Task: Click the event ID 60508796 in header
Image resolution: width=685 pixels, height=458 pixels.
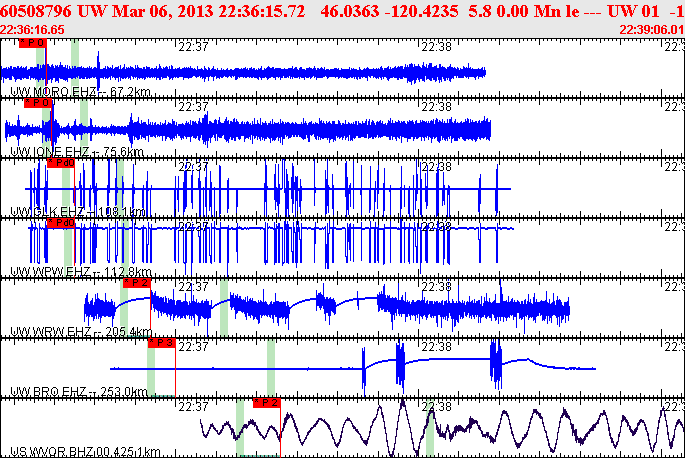Action: click(x=38, y=11)
